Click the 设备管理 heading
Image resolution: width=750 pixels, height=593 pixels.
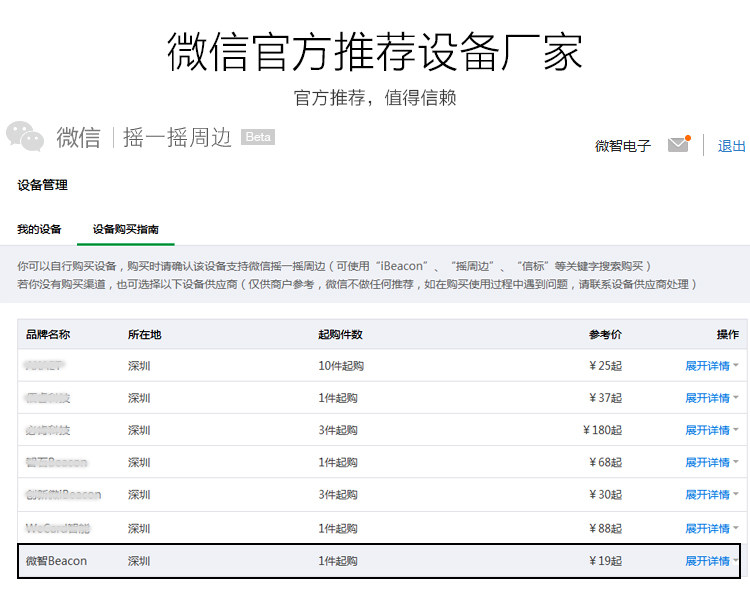click(43, 185)
